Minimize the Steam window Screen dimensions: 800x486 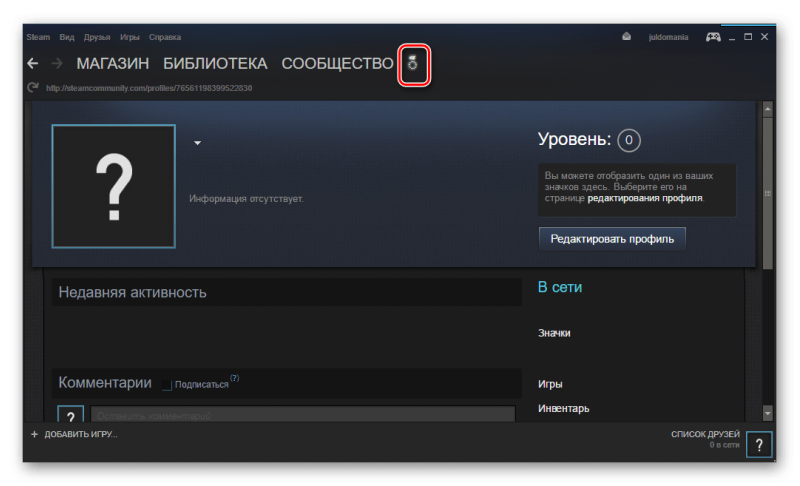point(732,37)
